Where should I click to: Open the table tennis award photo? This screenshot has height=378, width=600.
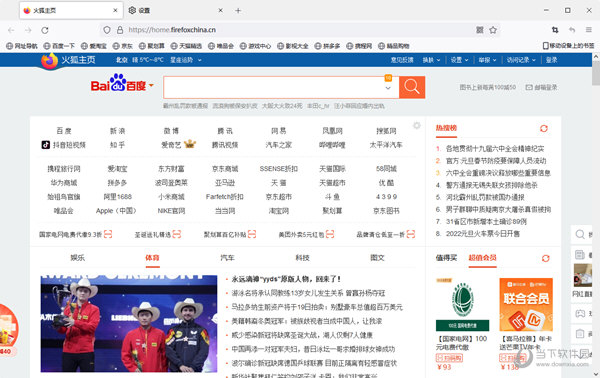pyautogui.click(x=129, y=324)
